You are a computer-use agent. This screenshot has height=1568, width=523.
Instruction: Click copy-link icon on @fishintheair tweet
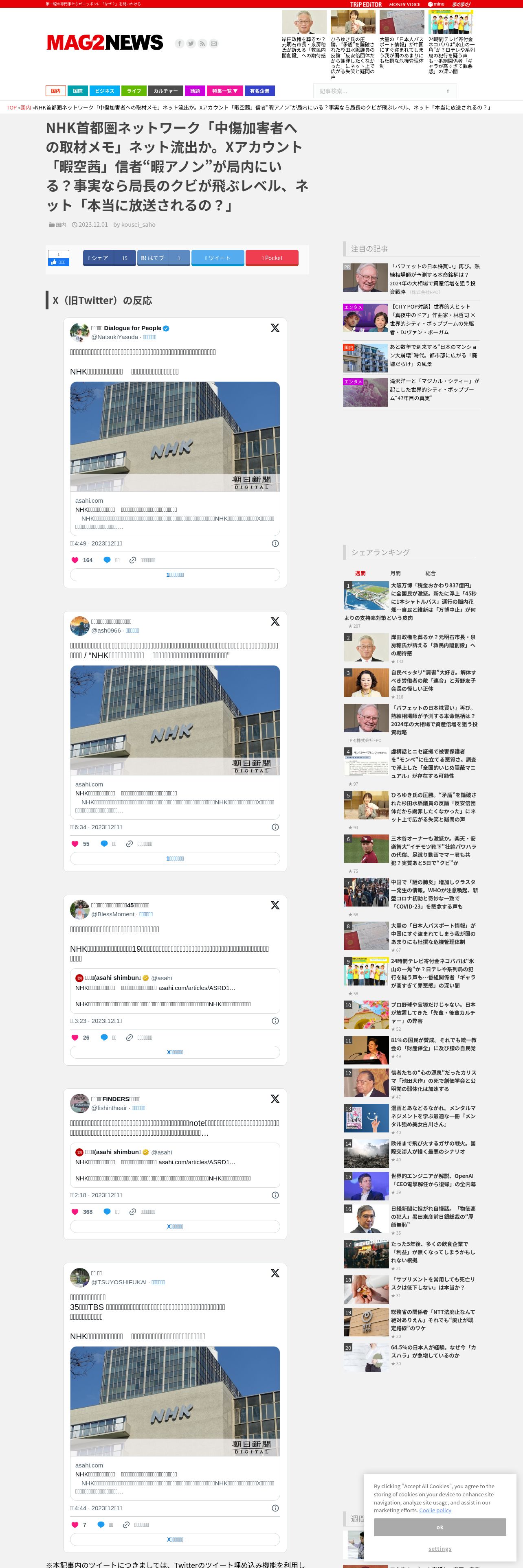132,1211
